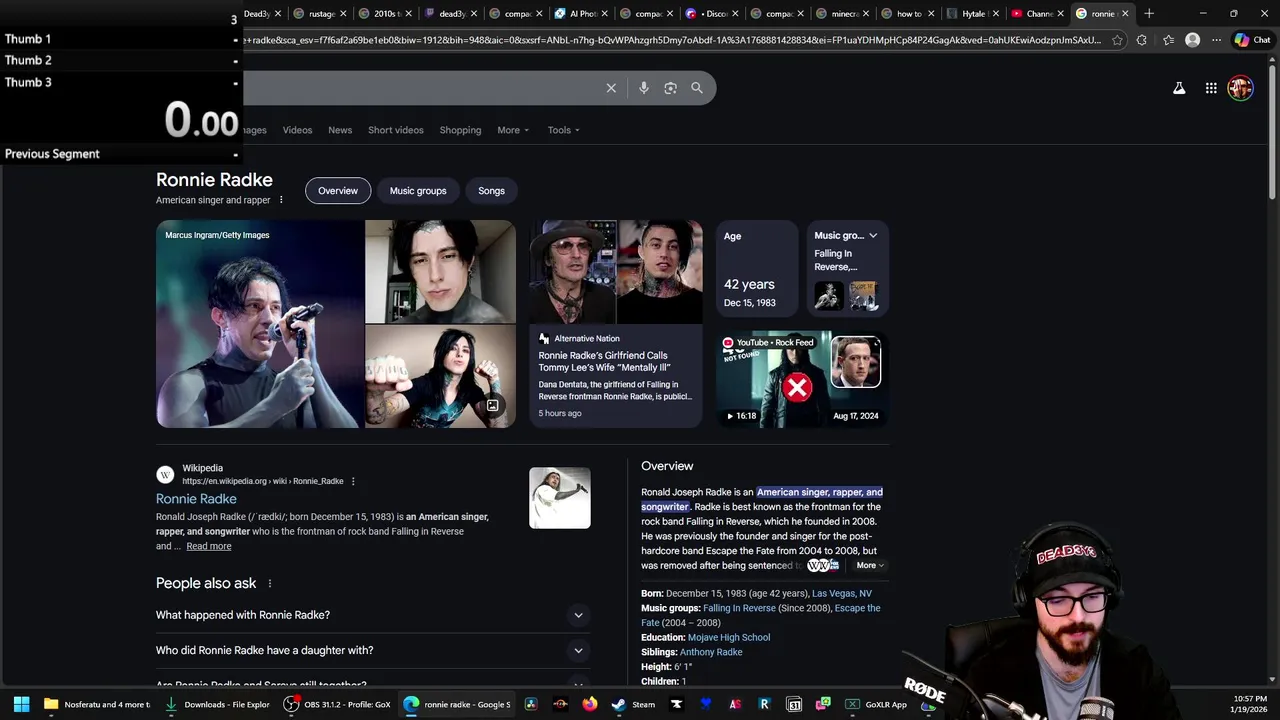
Task: Open the Ronnie Radke Wikipedia result
Action: [196, 499]
